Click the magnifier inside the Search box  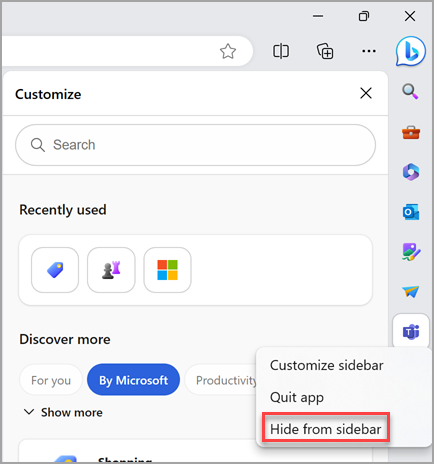pos(38,145)
